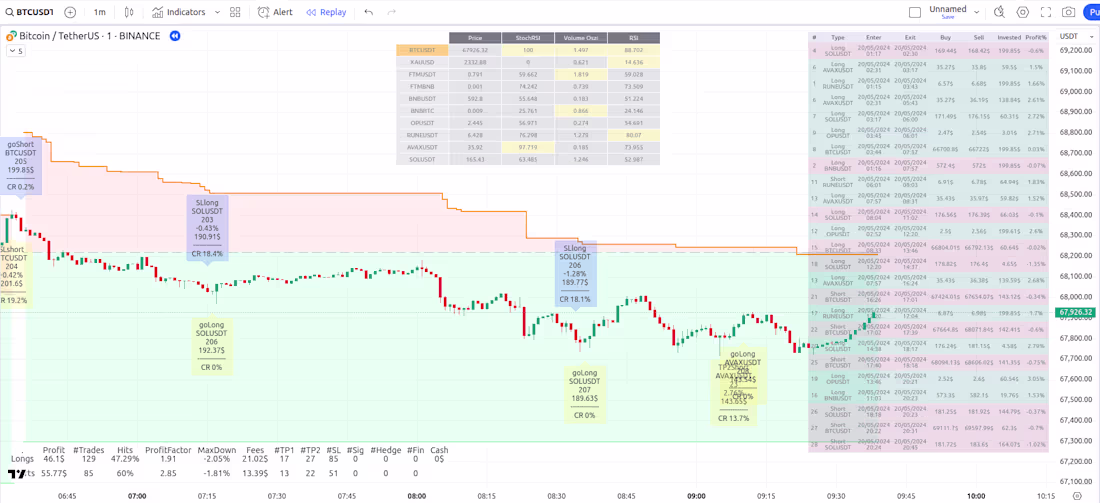Image resolution: width=1100 pixels, height=503 pixels.
Task: Click the blue replay rewind icon beside BINANCE
Action: [175, 36]
